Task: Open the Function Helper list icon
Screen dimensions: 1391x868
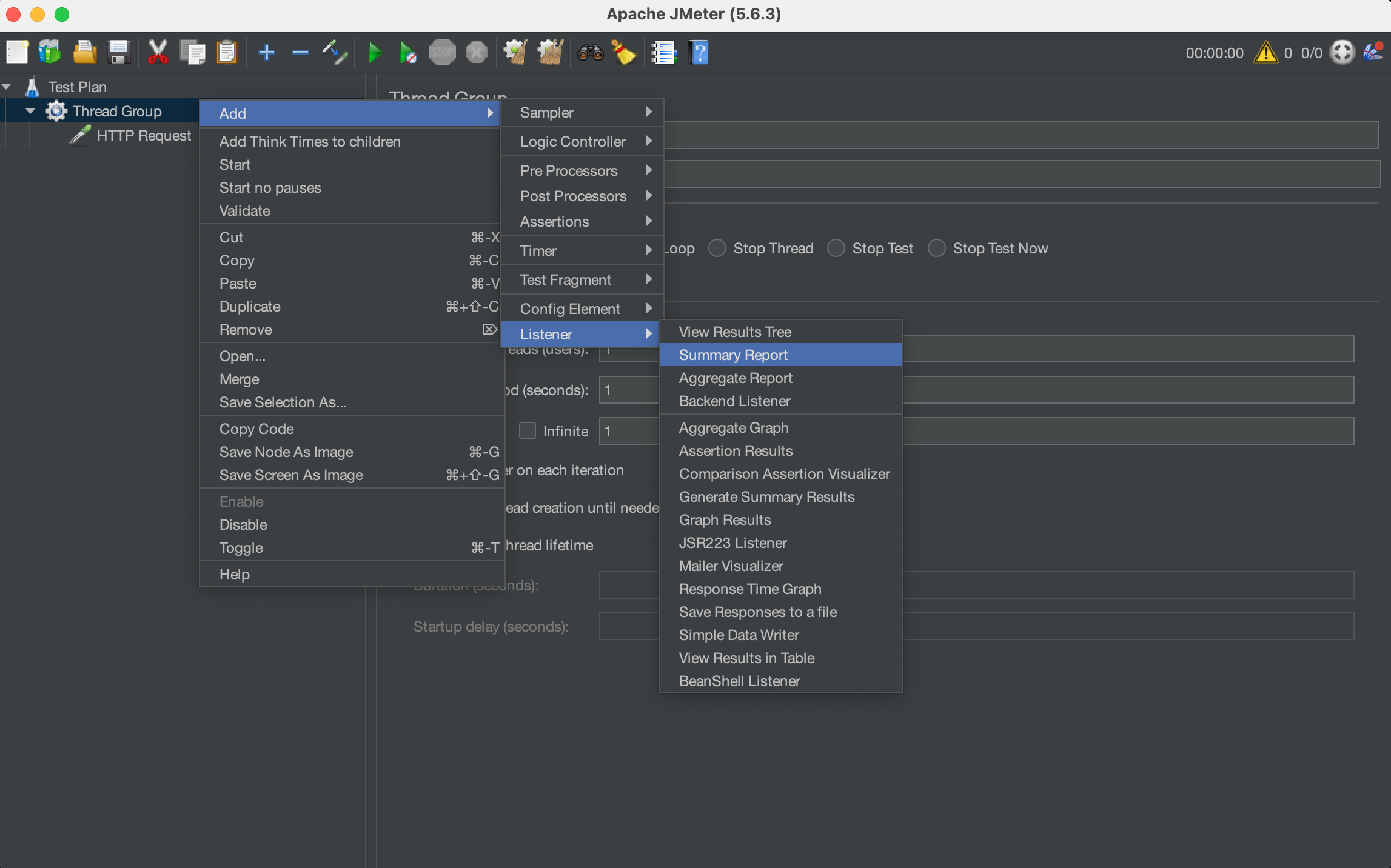Action: (x=663, y=53)
